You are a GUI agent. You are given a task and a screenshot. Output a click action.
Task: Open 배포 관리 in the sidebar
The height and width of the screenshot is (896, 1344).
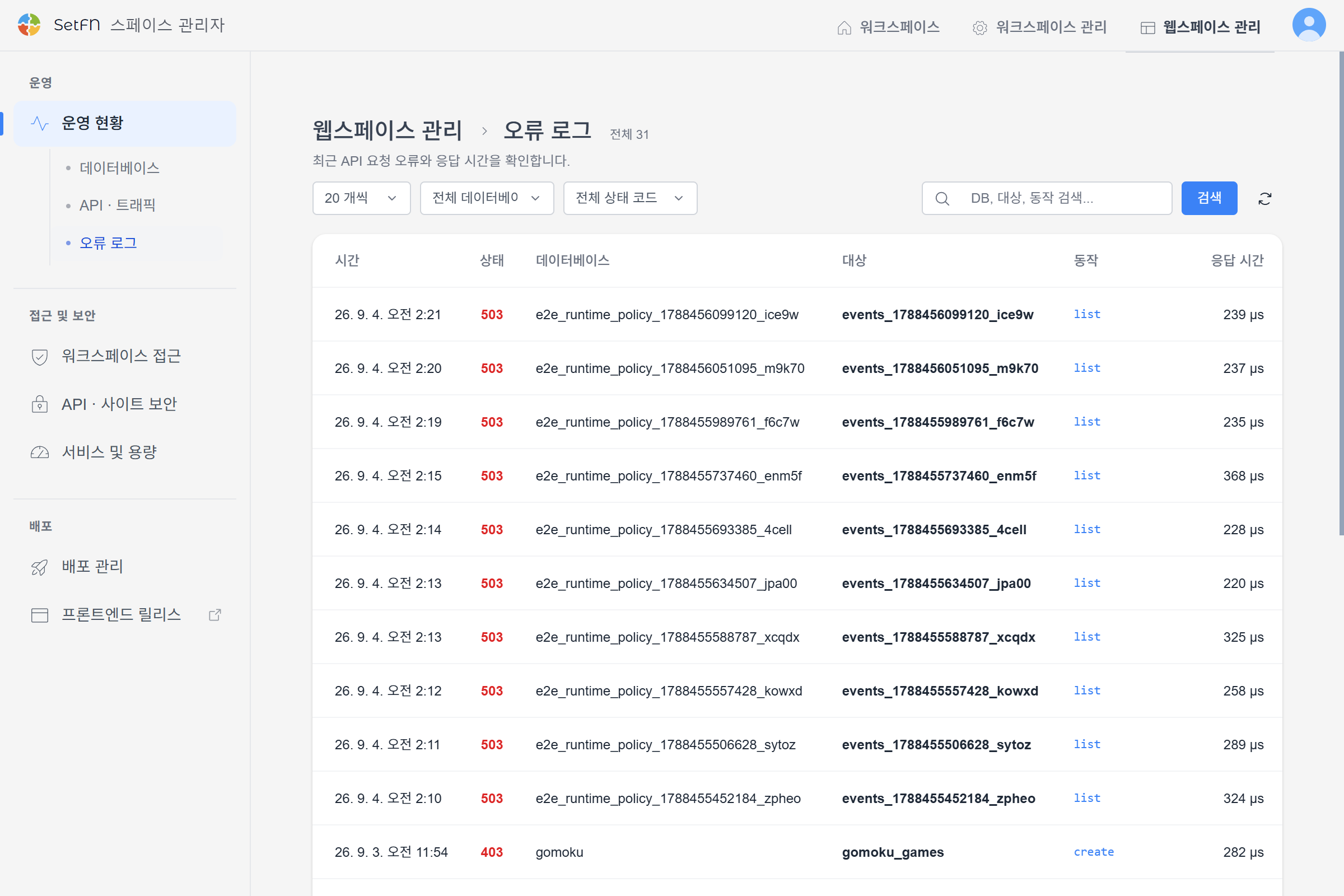124,567
